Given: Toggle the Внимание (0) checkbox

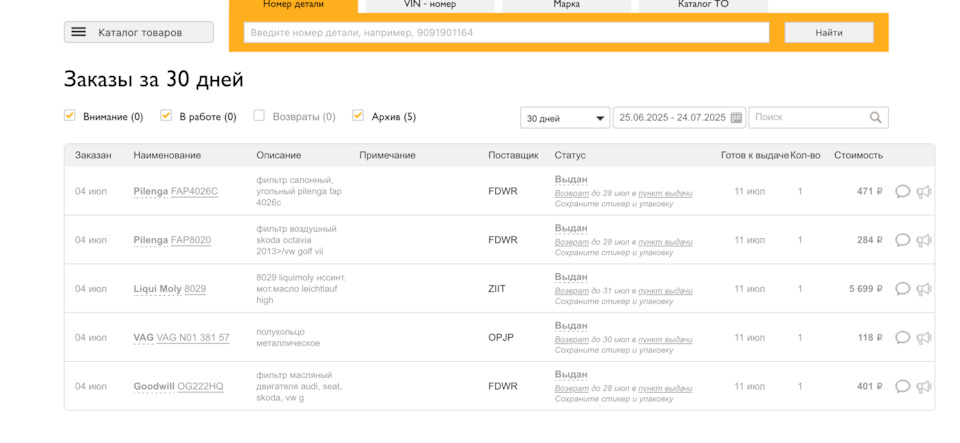Looking at the screenshot, I should click(x=70, y=116).
